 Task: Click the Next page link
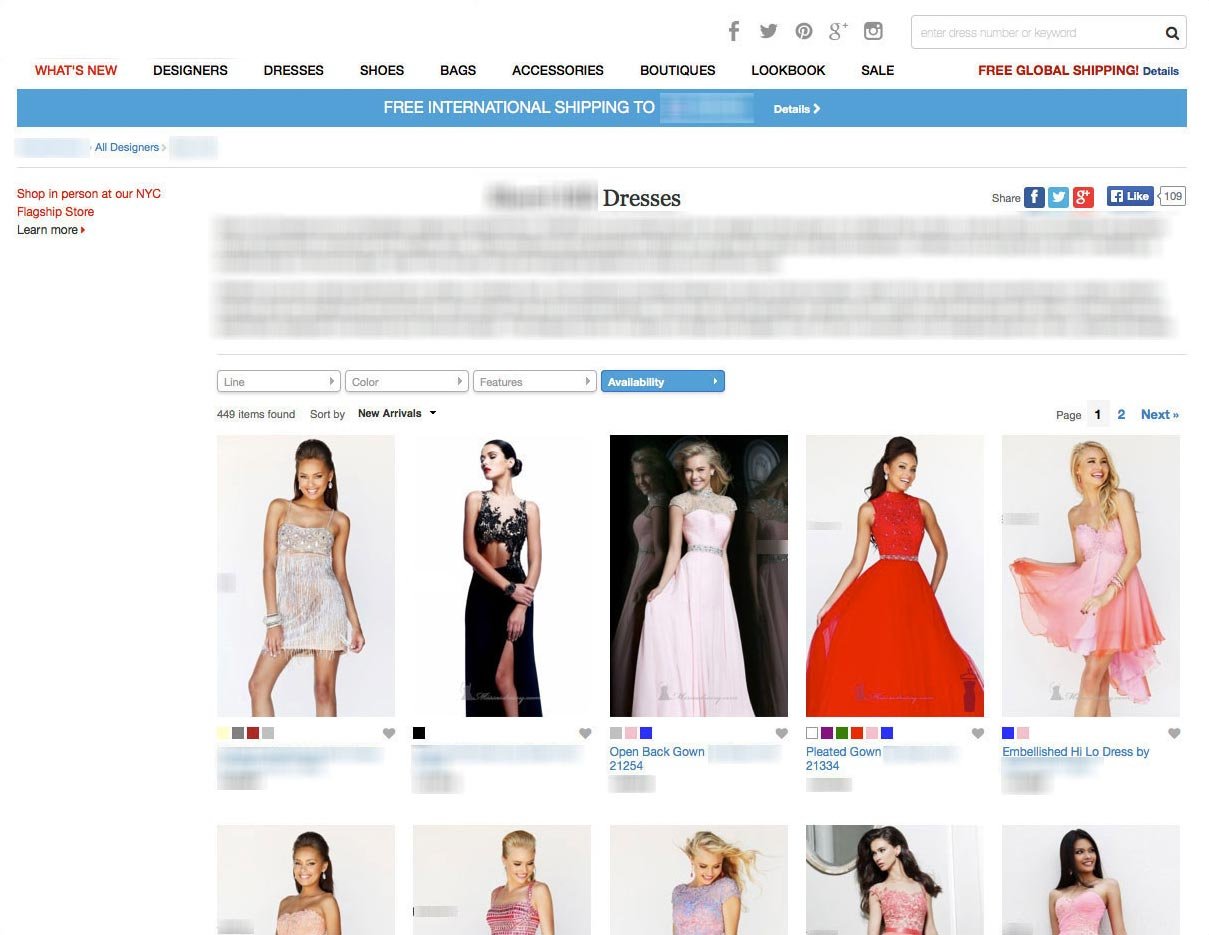point(1159,414)
